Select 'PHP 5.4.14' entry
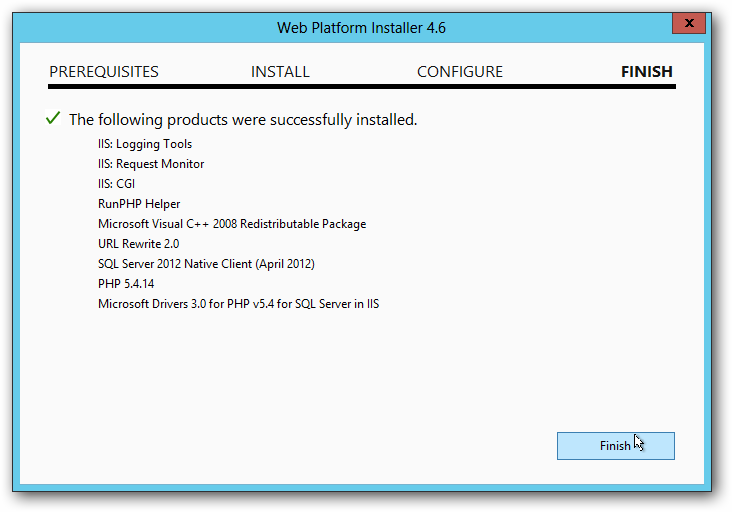The image size is (732, 512). click(x=126, y=284)
